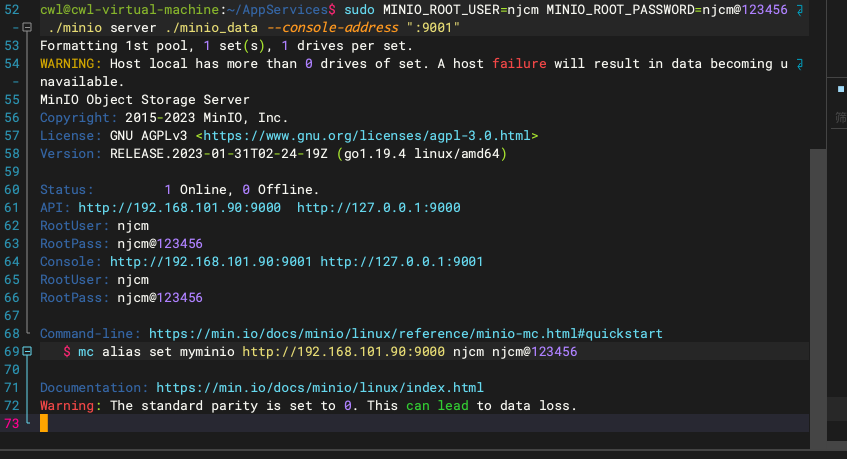This screenshot has height=459, width=847.
Task: Open the API URL http://127.0.0.1:9000
Action: coord(379,207)
